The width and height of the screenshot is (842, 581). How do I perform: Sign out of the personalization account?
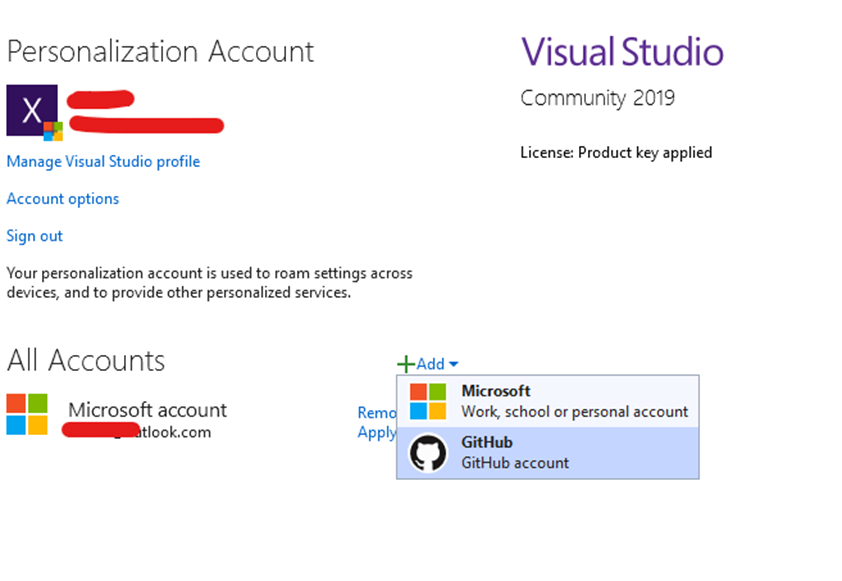coord(34,236)
